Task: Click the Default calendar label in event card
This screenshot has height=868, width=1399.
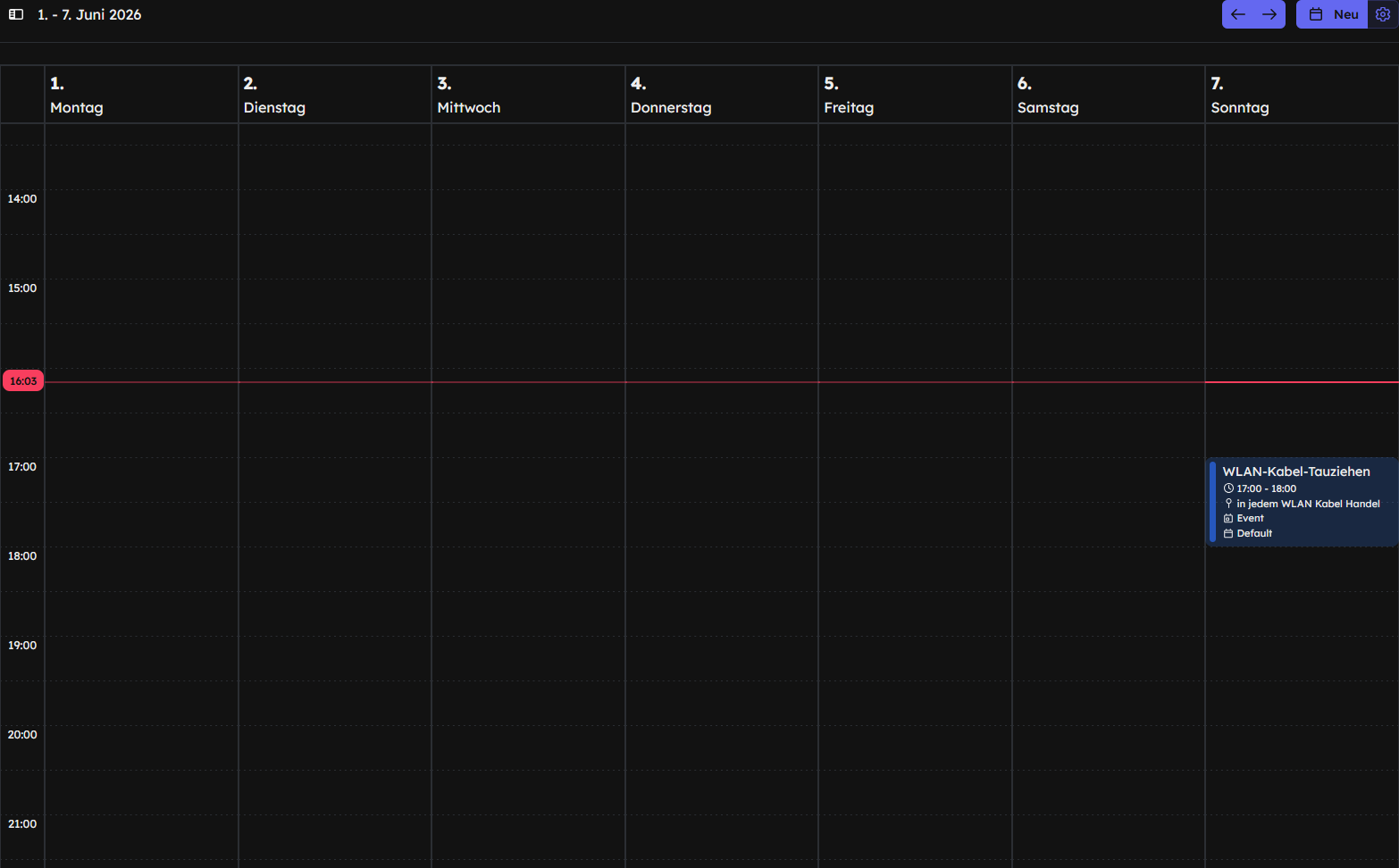Action: 1254,533
